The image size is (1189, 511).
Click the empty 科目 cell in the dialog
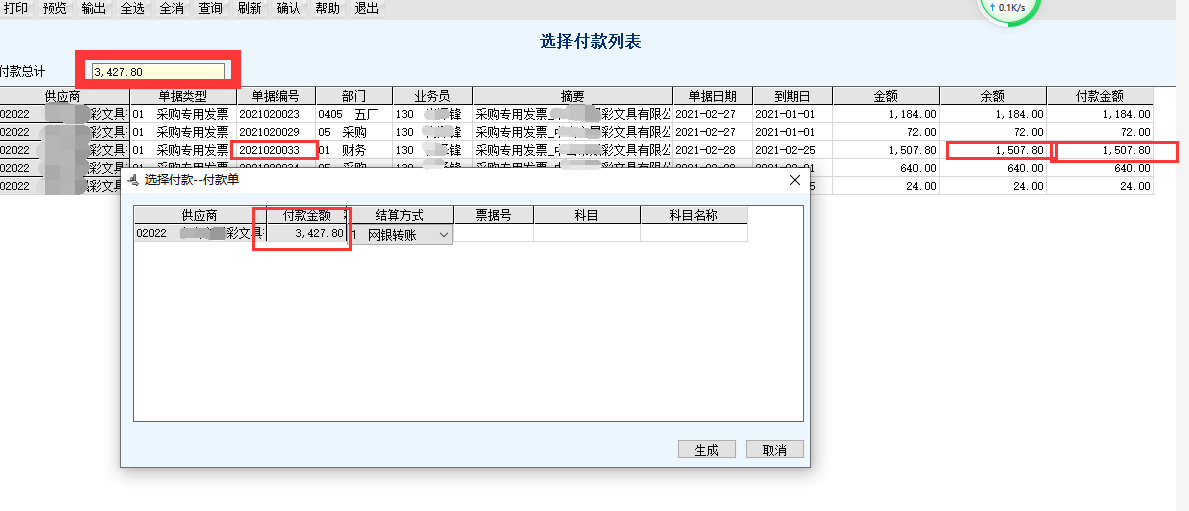tap(587, 234)
